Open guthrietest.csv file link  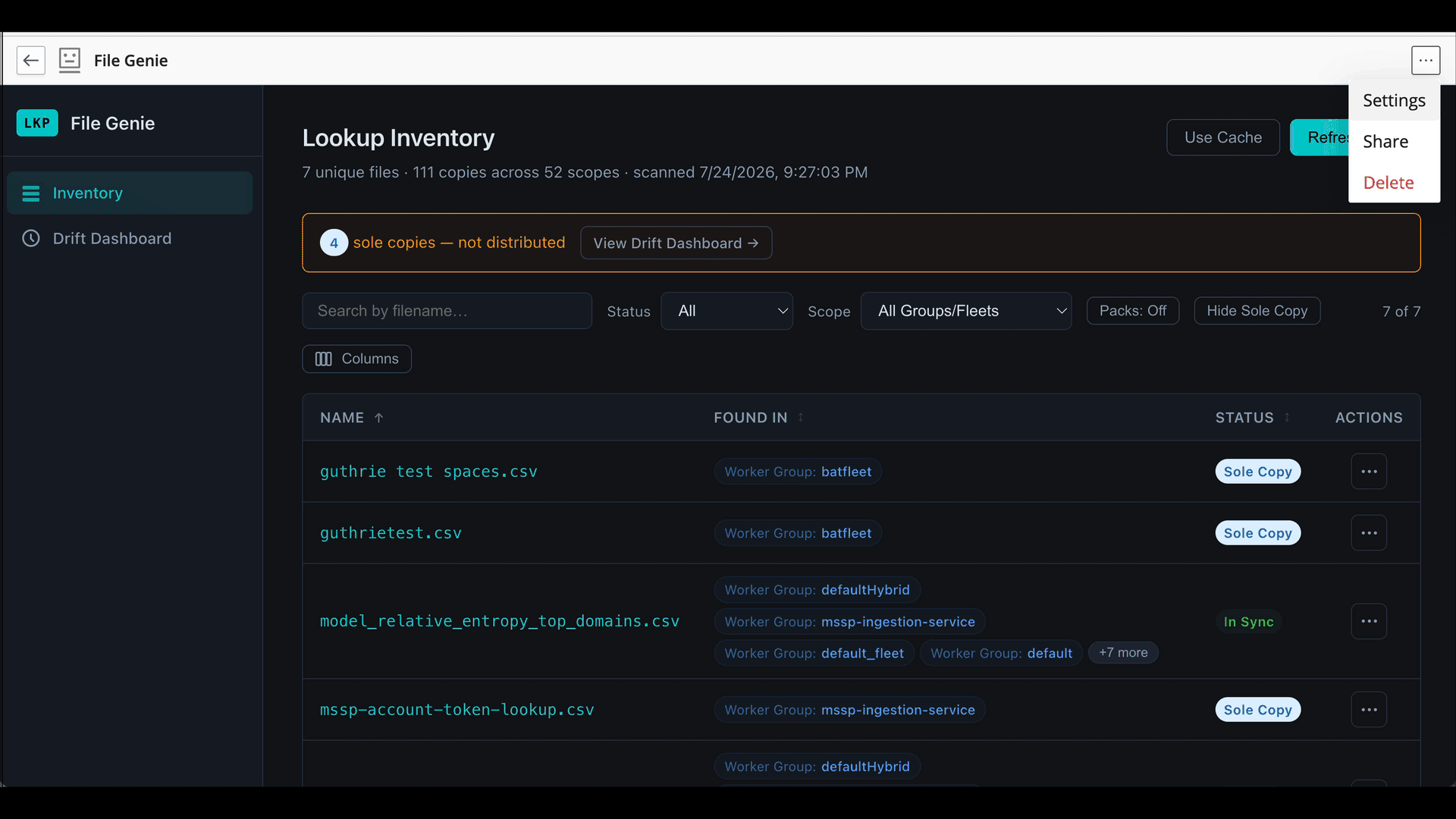coord(391,533)
